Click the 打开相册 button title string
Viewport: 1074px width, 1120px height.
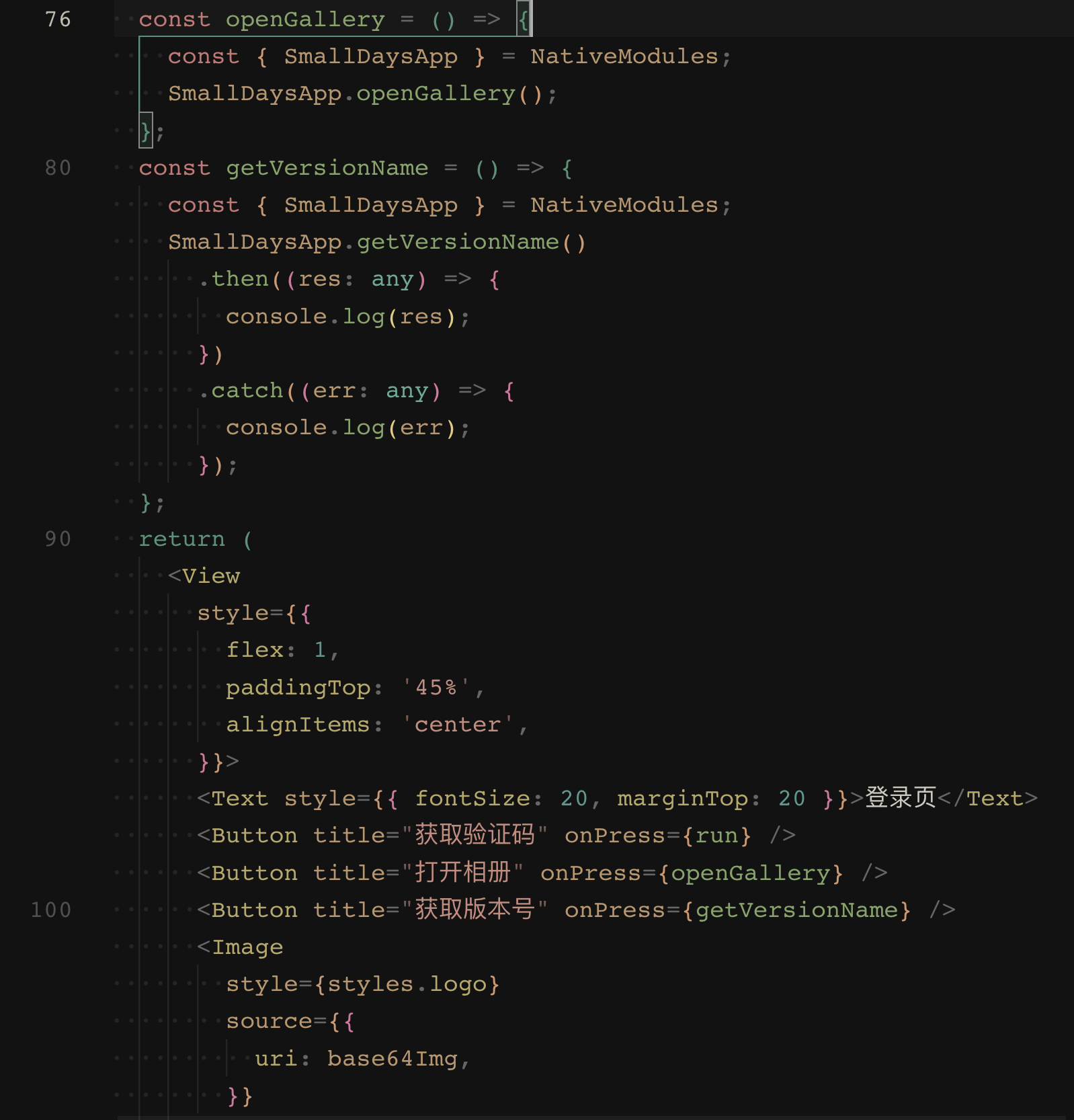pos(462,873)
